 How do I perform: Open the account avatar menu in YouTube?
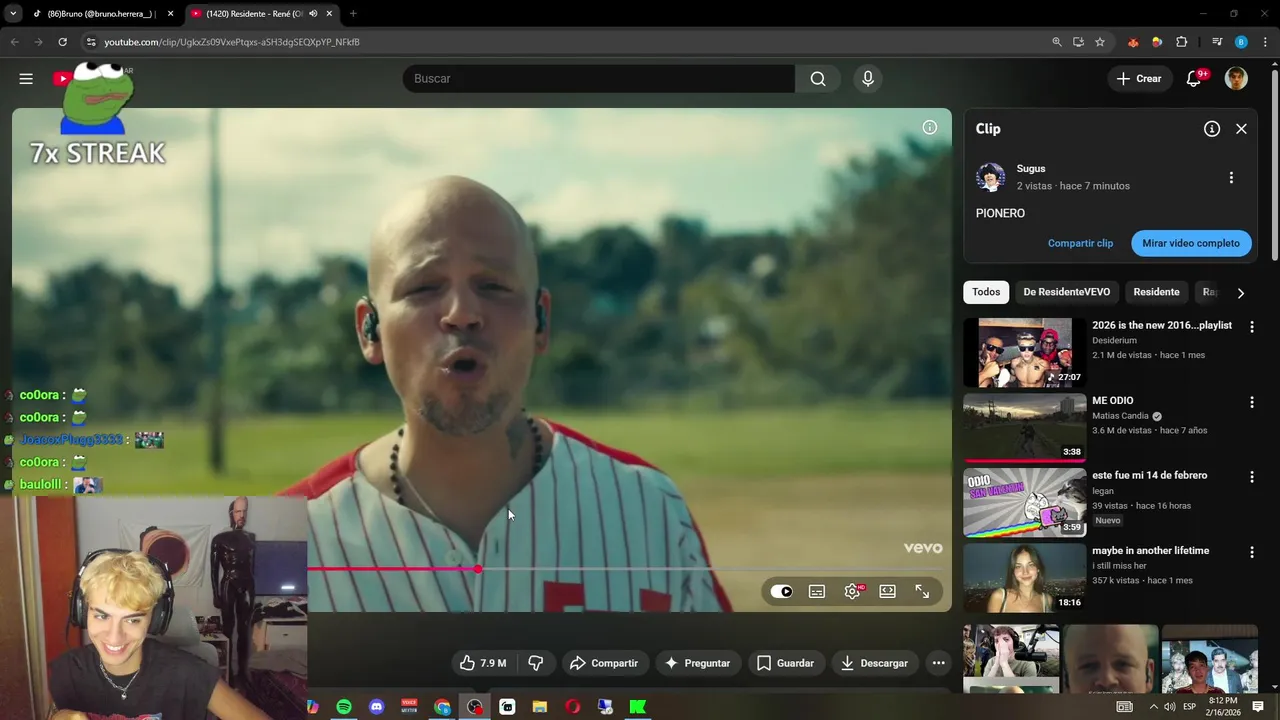click(x=1236, y=79)
